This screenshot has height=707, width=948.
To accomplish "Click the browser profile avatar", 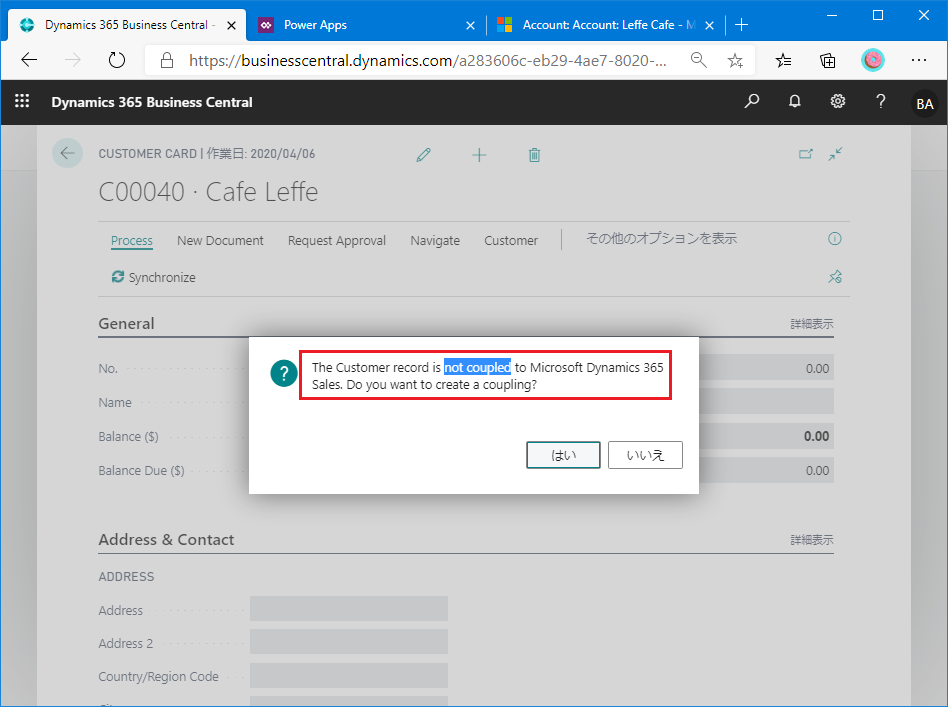I will [x=872, y=60].
